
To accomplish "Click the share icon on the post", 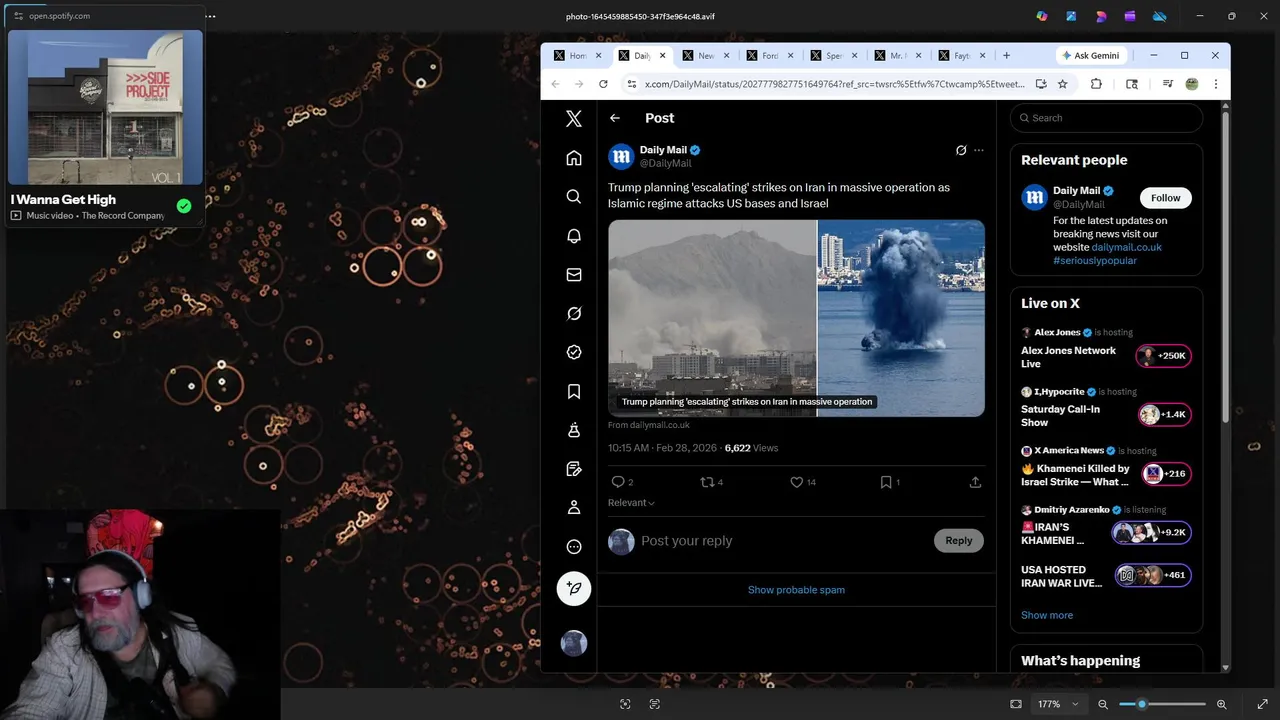I will (975, 482).
